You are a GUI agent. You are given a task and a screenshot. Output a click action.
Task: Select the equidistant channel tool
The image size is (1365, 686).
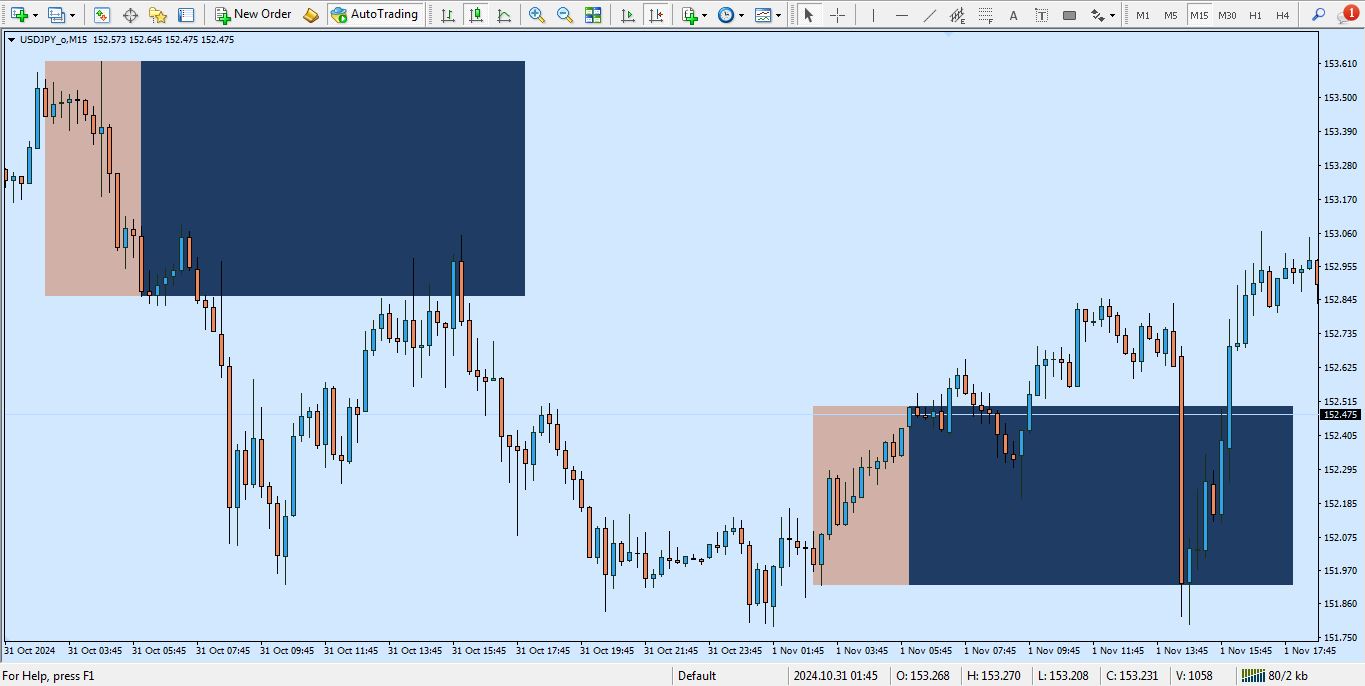(x=957, y=15)
